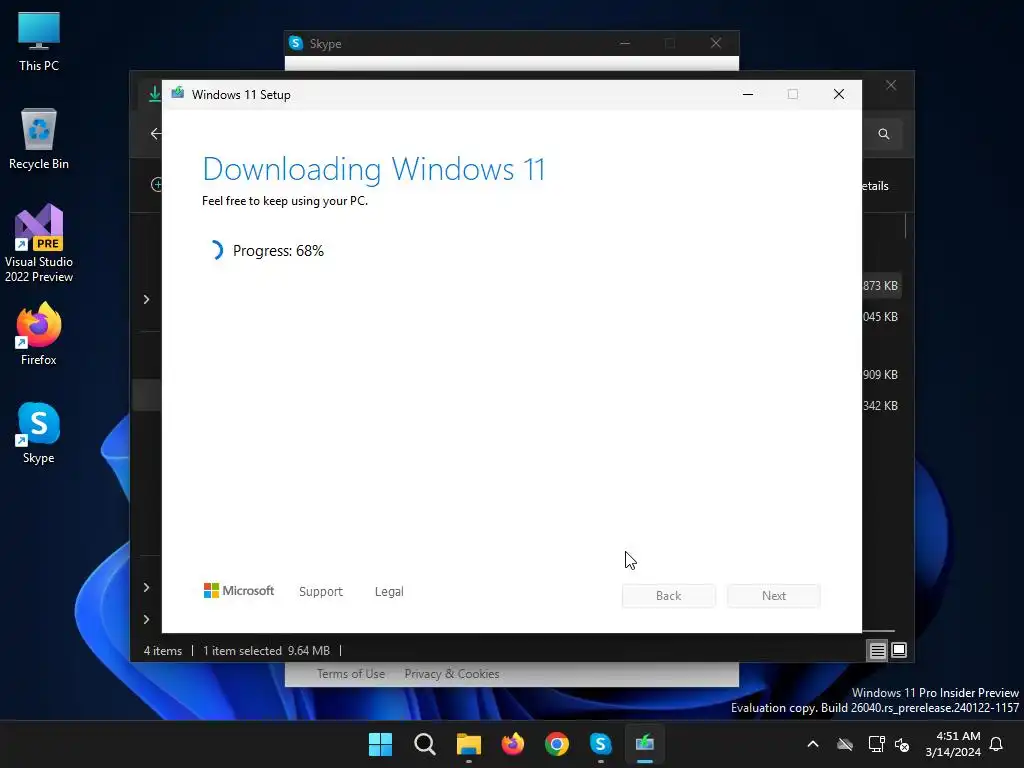Click Search icon in File Explorer window

click(884, 134)
